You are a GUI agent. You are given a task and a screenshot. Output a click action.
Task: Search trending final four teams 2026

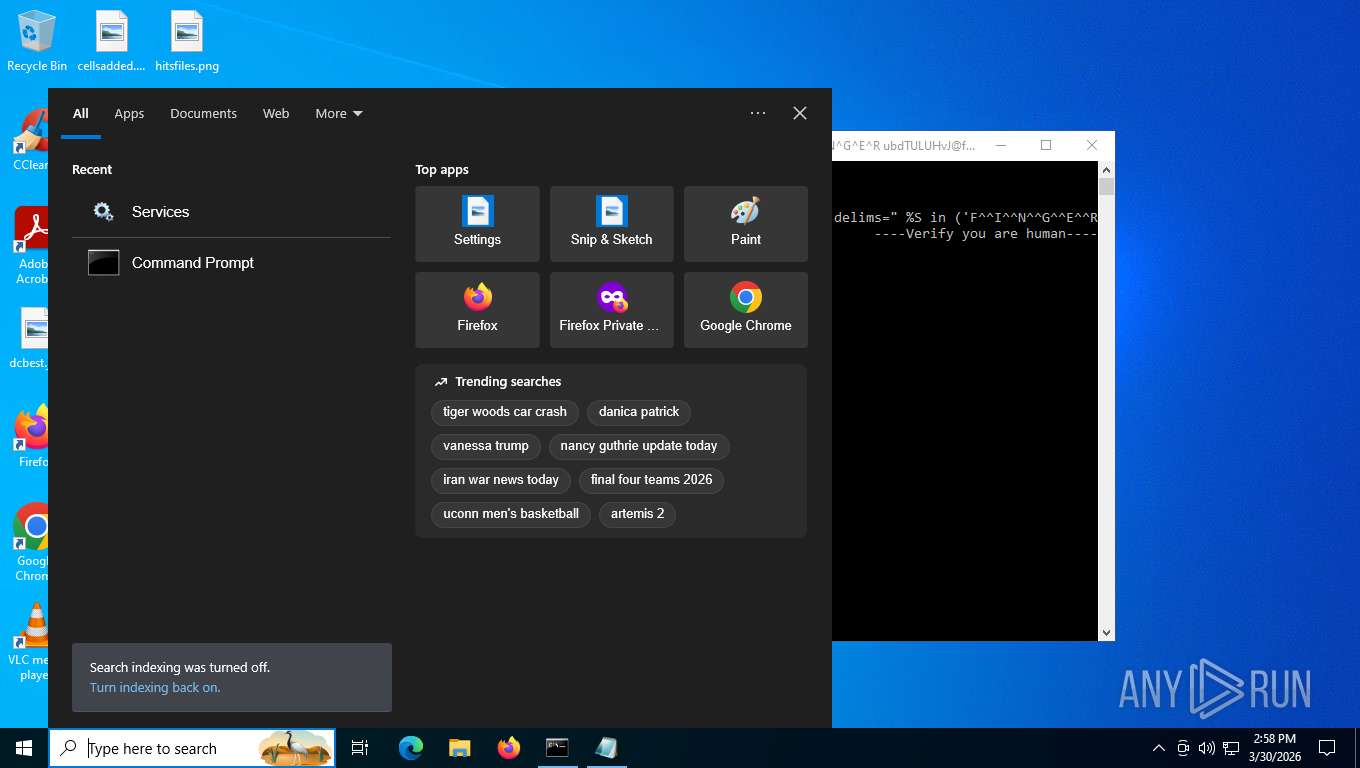[x=651, y=480]
